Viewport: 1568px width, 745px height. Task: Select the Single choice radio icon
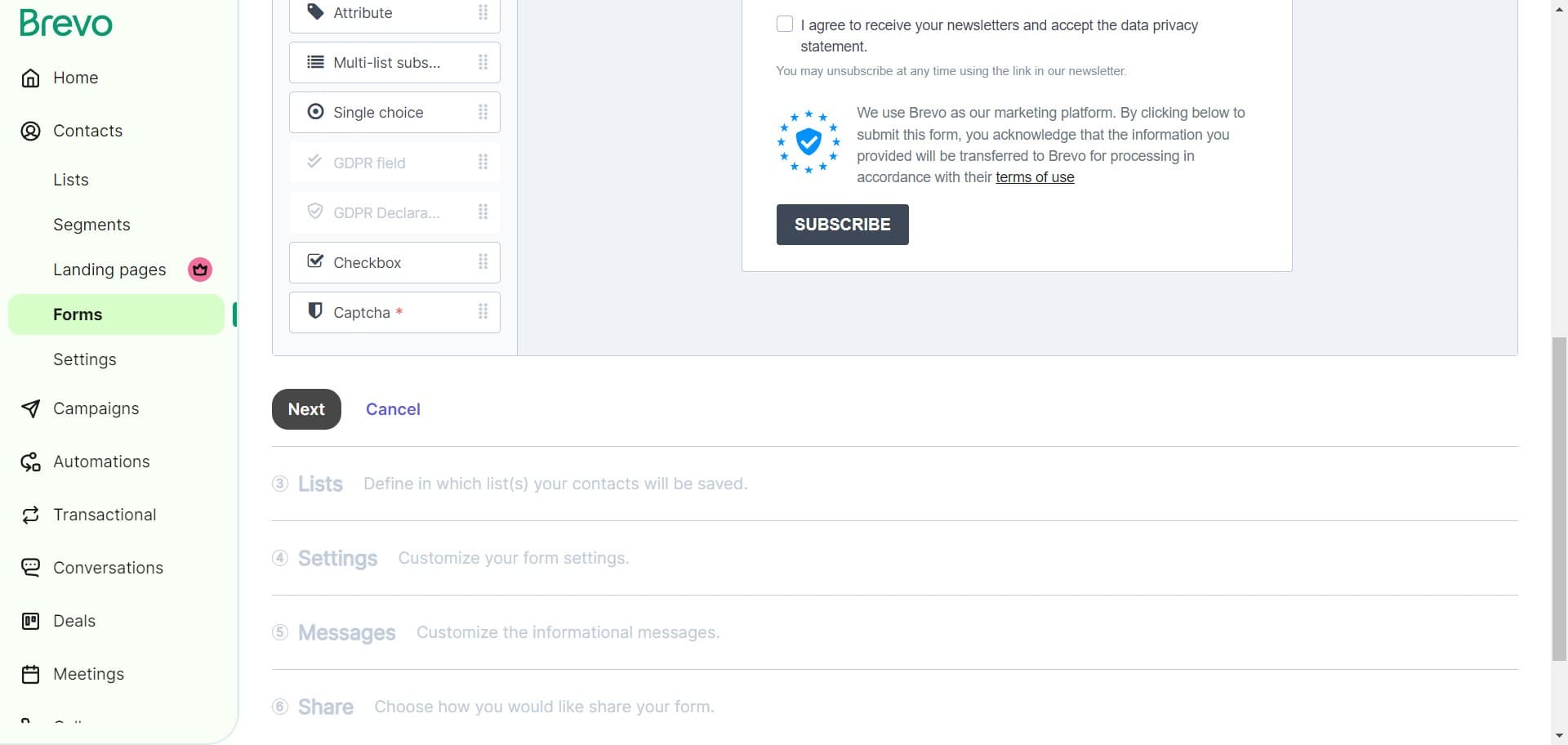(x=316, y=111)
